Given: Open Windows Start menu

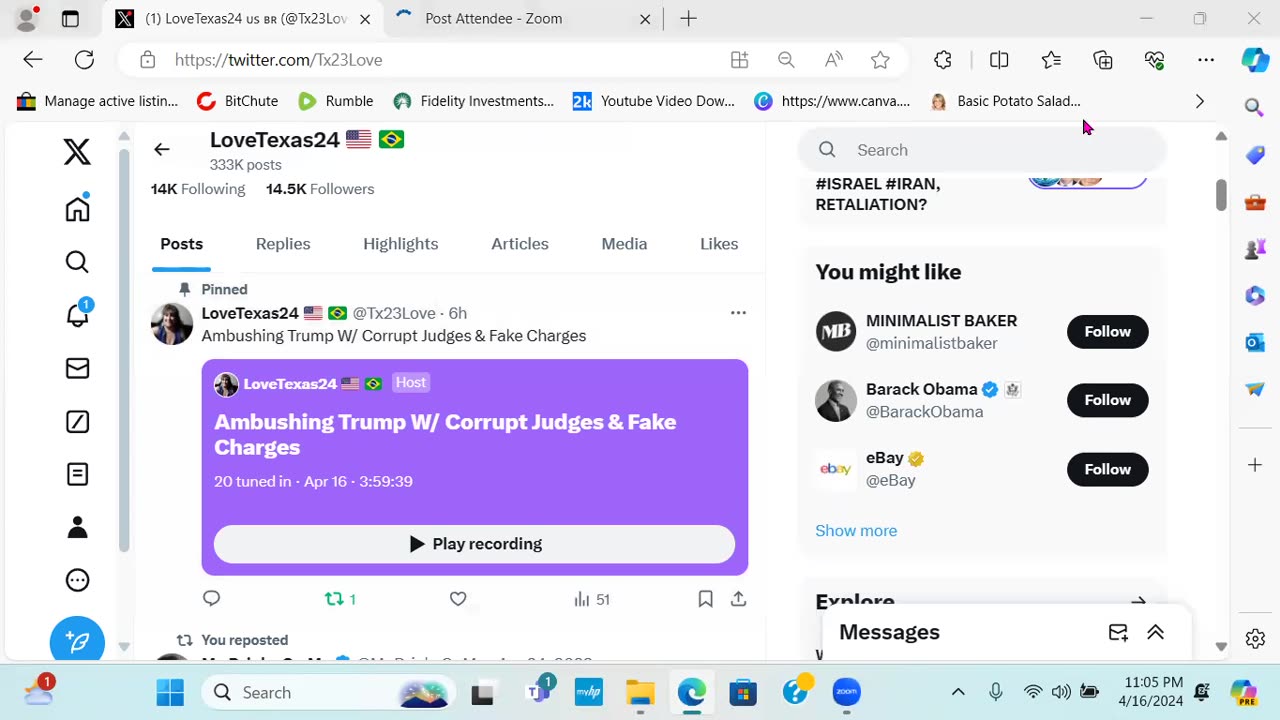Looking at the screenshot, I should [x=170, y=692].
